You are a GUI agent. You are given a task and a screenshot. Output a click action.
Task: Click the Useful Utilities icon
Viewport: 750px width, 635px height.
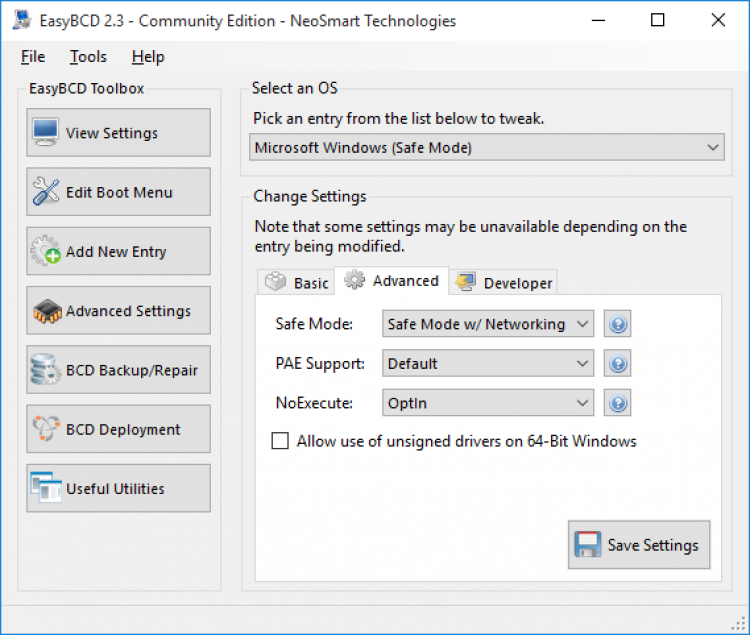[x=46, y=488]
